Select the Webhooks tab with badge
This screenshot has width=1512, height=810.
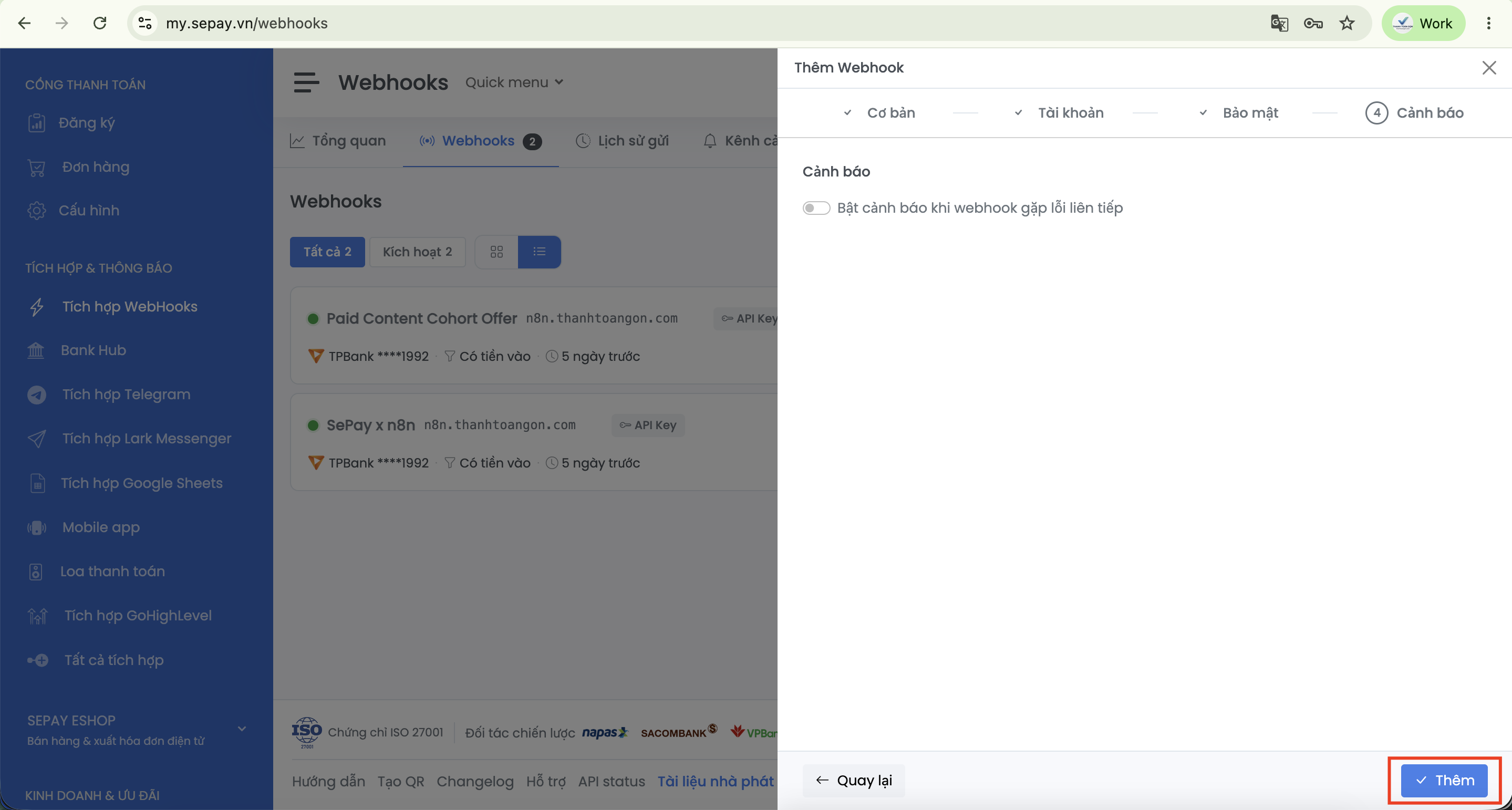[480, 141]
